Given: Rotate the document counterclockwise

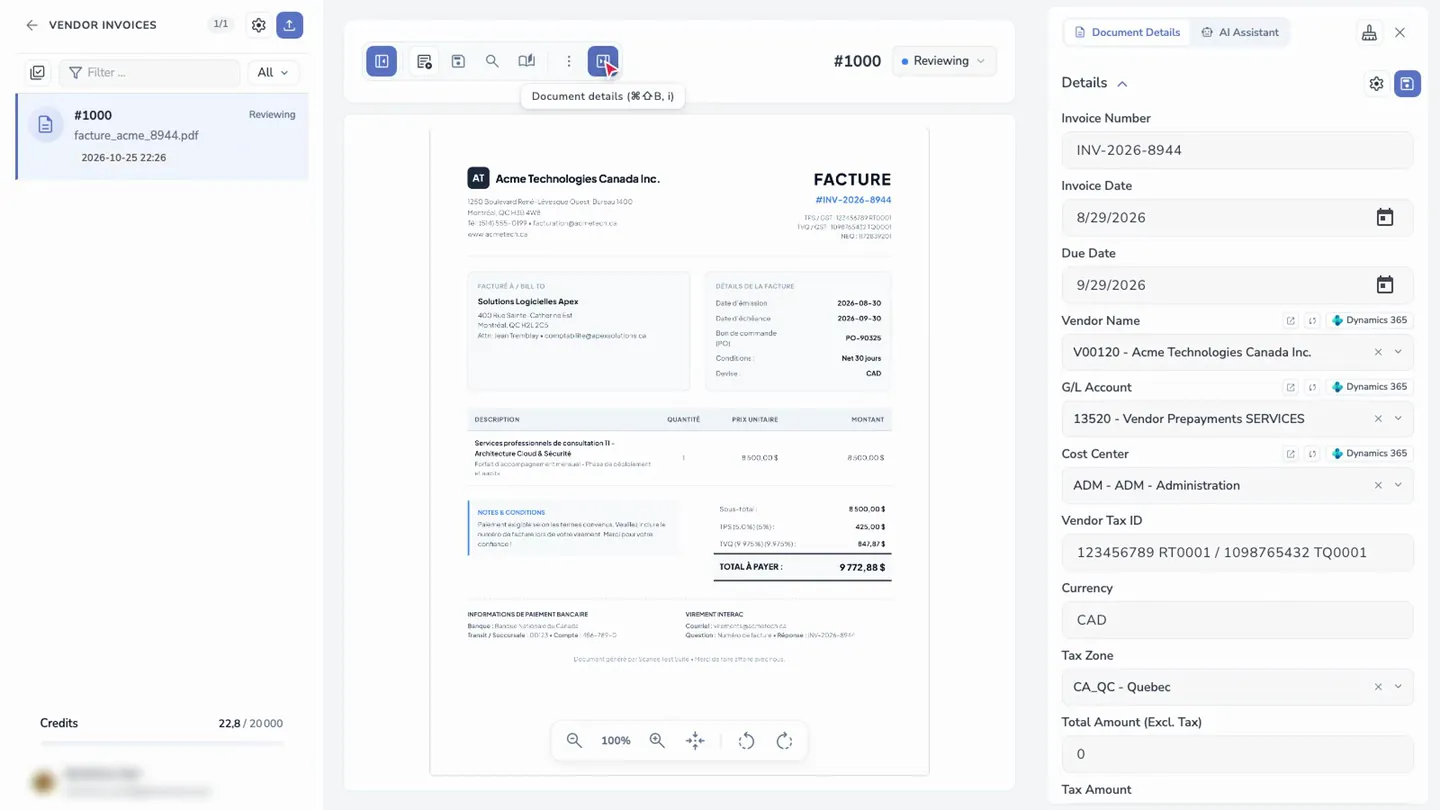Looking at the screenshot, I should coord(746,740).
